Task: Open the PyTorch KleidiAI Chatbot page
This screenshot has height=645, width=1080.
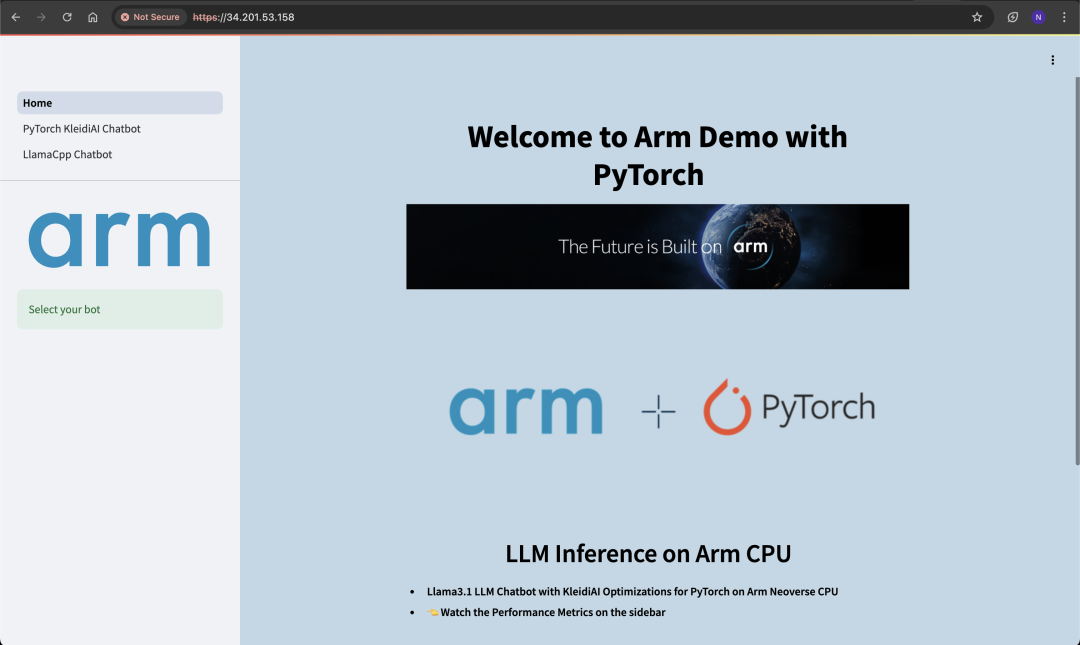Action: (x=81, y=128)
